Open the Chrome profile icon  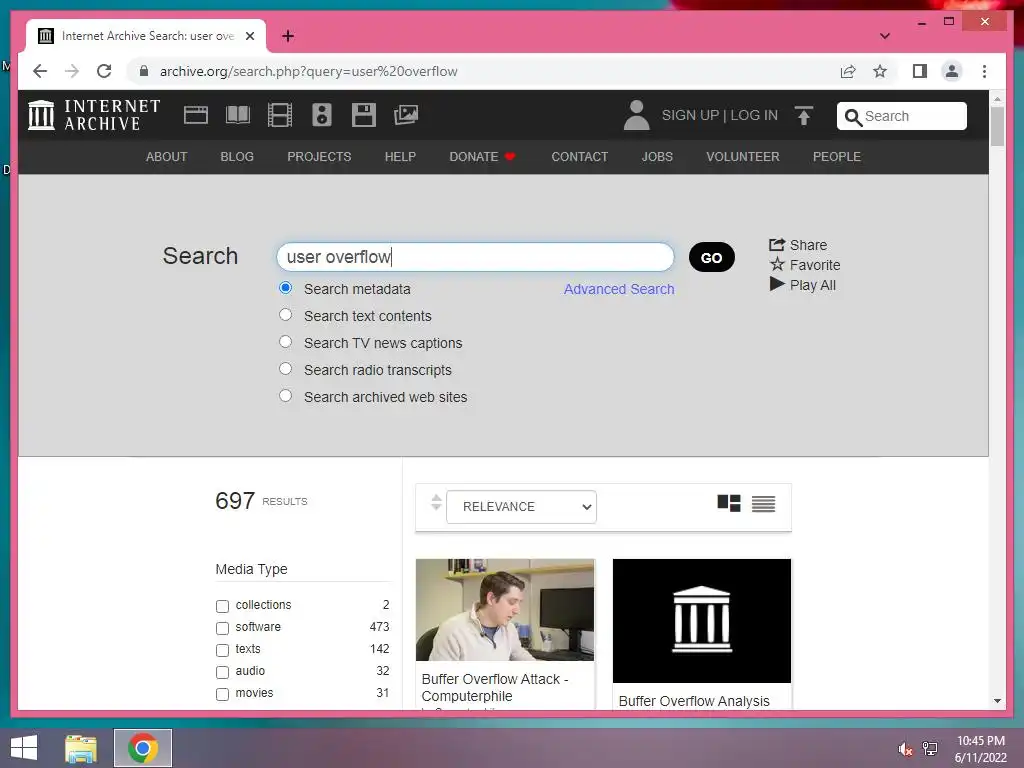(x=952, y=71)
